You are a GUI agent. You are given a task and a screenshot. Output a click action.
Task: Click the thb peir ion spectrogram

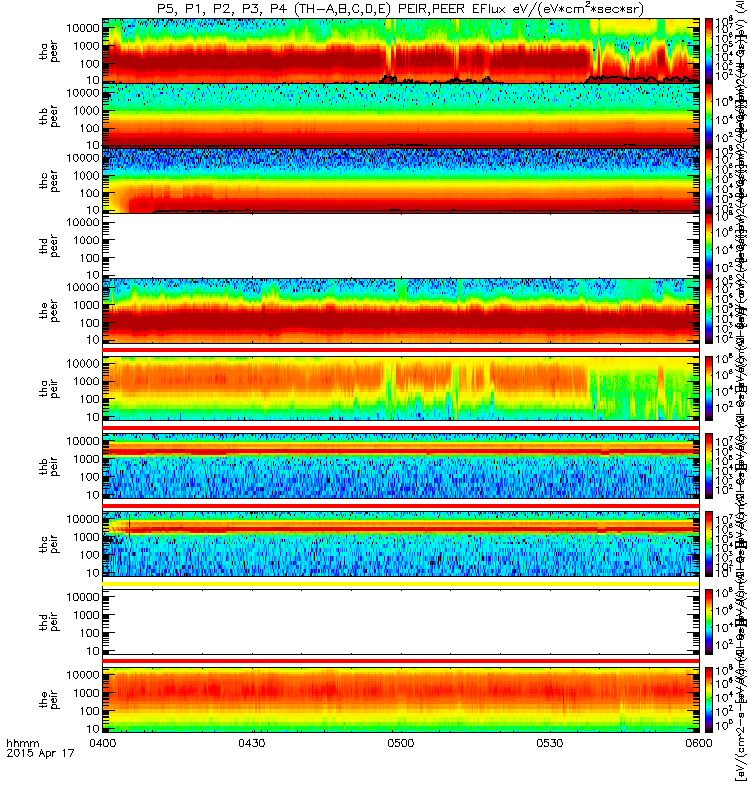pyautogui.click(x=401, y=466)
